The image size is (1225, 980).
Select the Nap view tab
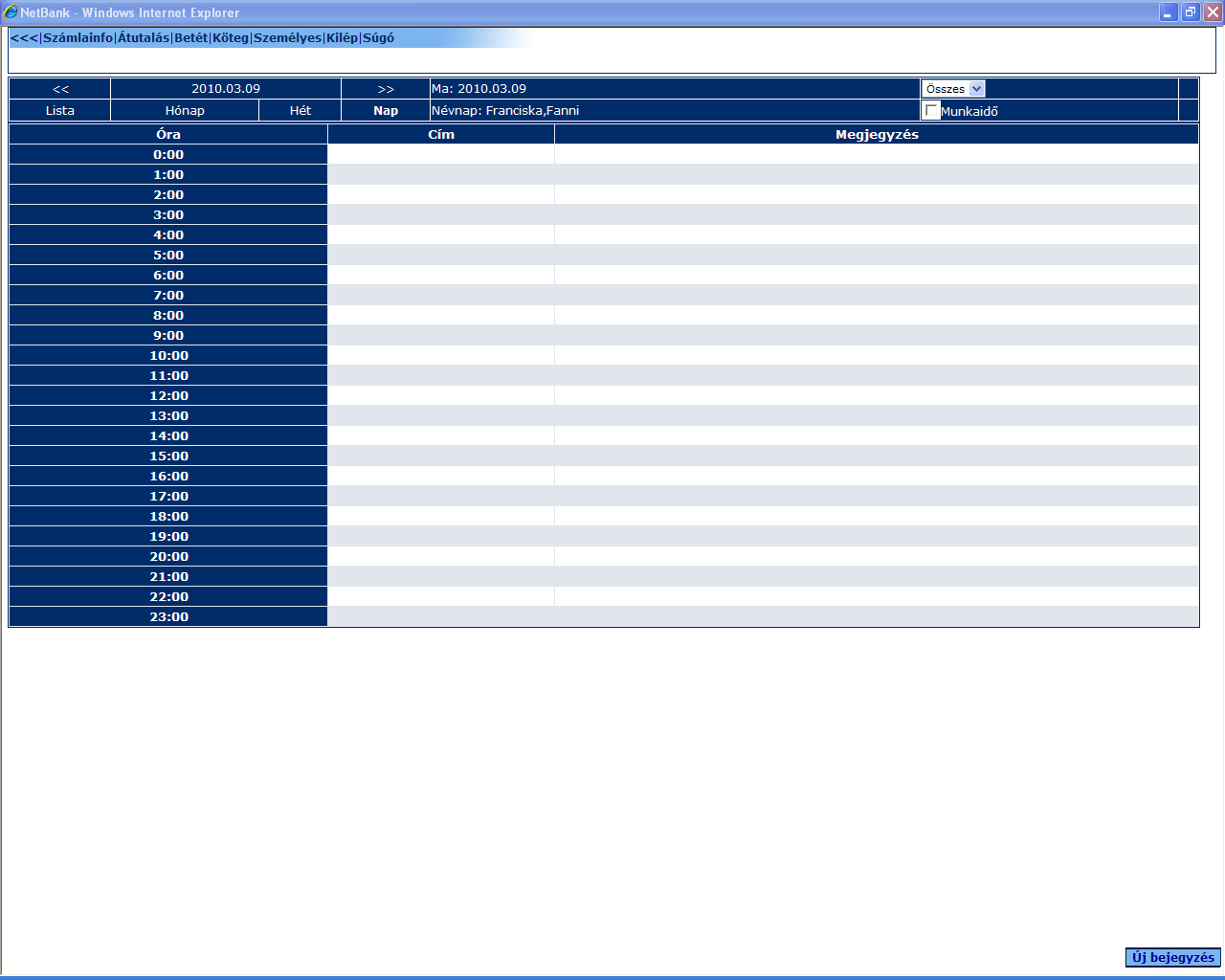pyautogui.click(x=386, y=111)
